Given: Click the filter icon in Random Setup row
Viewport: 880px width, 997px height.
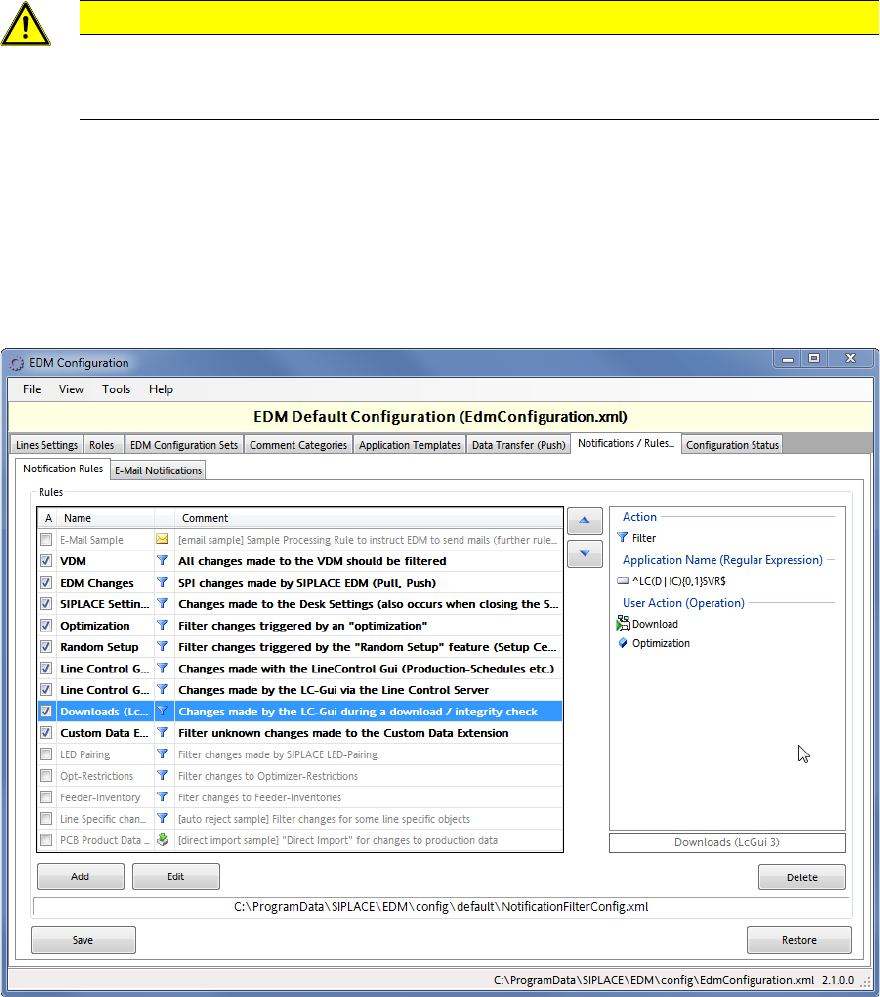Looking at the screenshot, I should tap(162, 647).
